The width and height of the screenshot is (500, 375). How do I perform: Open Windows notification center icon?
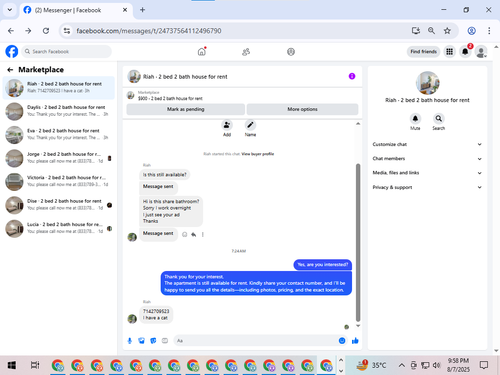(484, 365)
